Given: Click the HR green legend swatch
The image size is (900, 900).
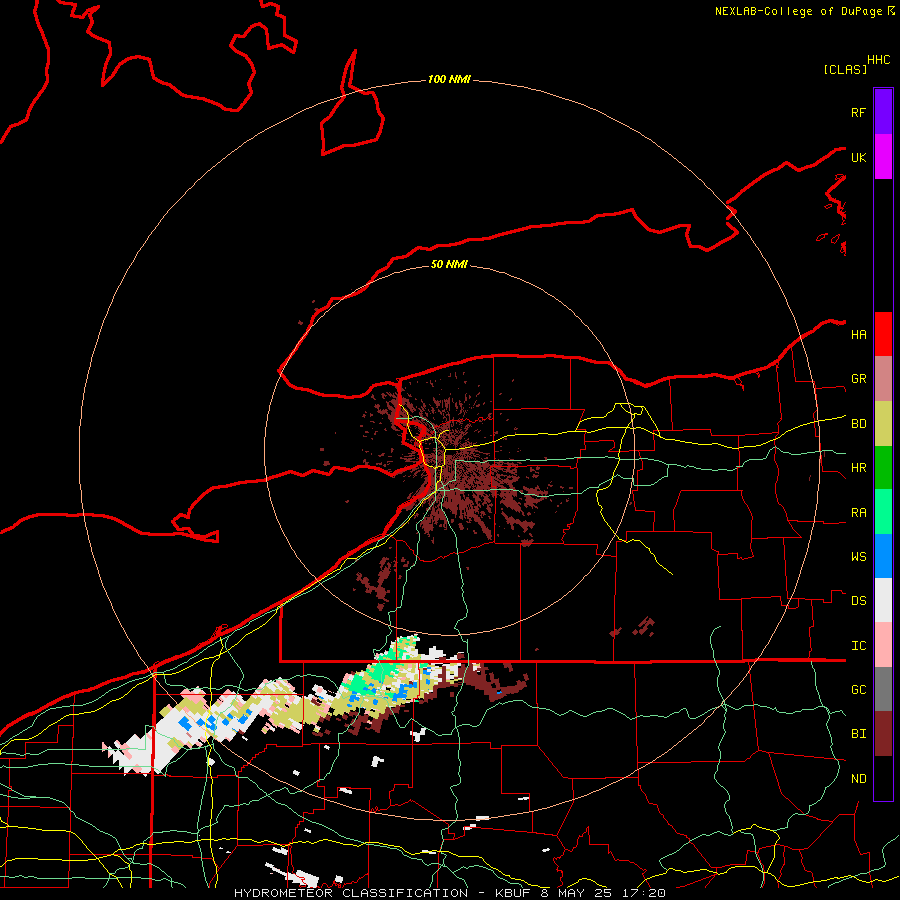Looking at the screenshot, I should coord(883,468).
